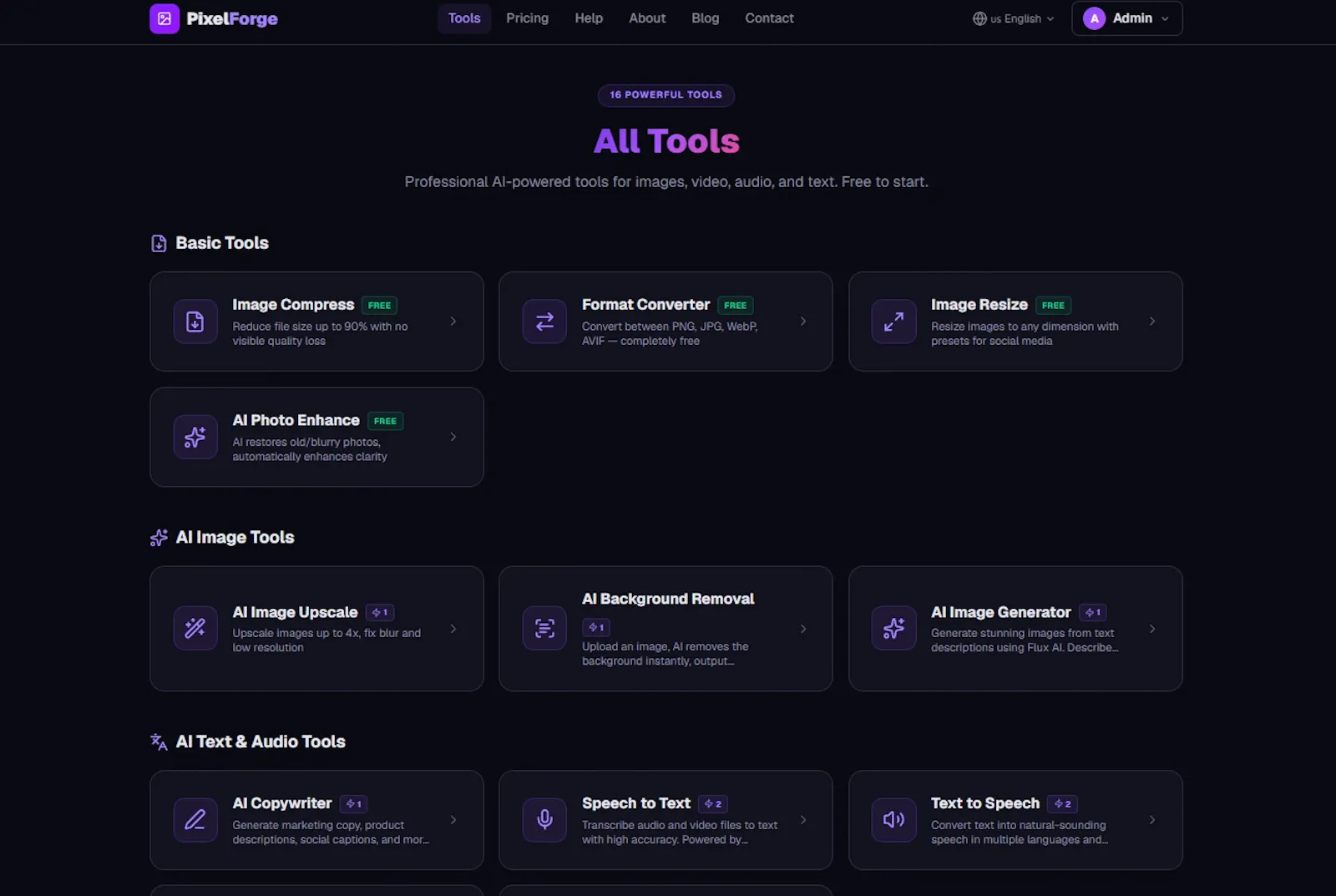The image size is (1336, 896).
Task: Click the AI Image Generator chevron arrow
Action: (1152, 629)
